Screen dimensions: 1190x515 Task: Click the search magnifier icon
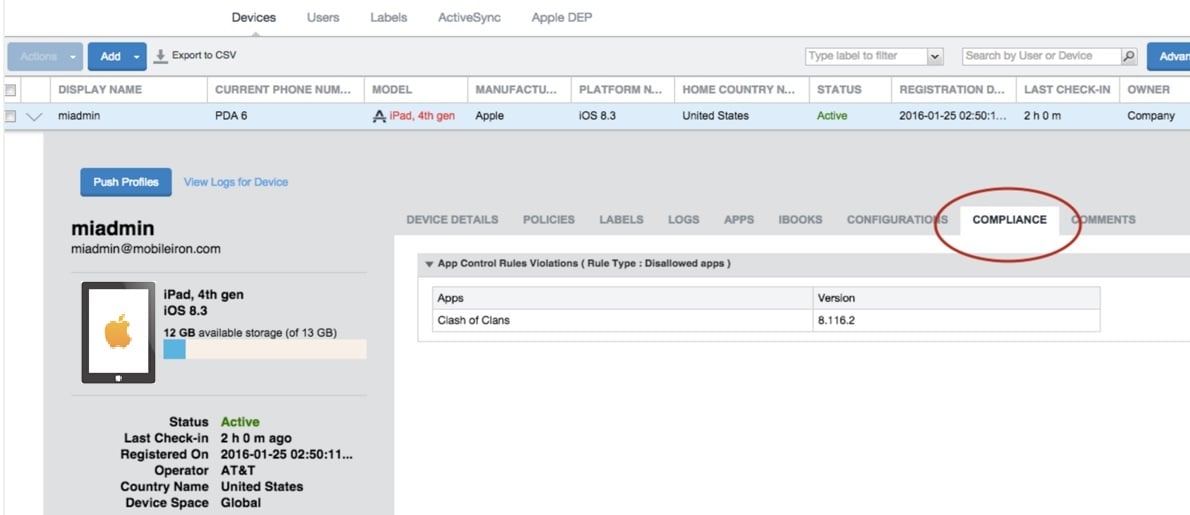(x=1129, y=56)
